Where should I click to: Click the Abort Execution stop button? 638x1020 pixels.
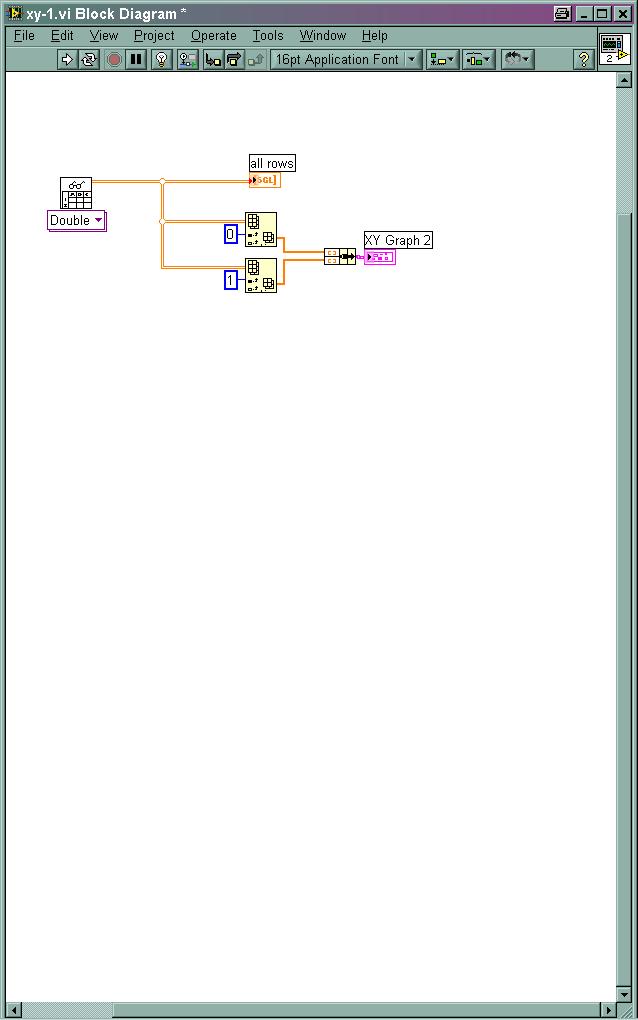[x=114, y=60]
